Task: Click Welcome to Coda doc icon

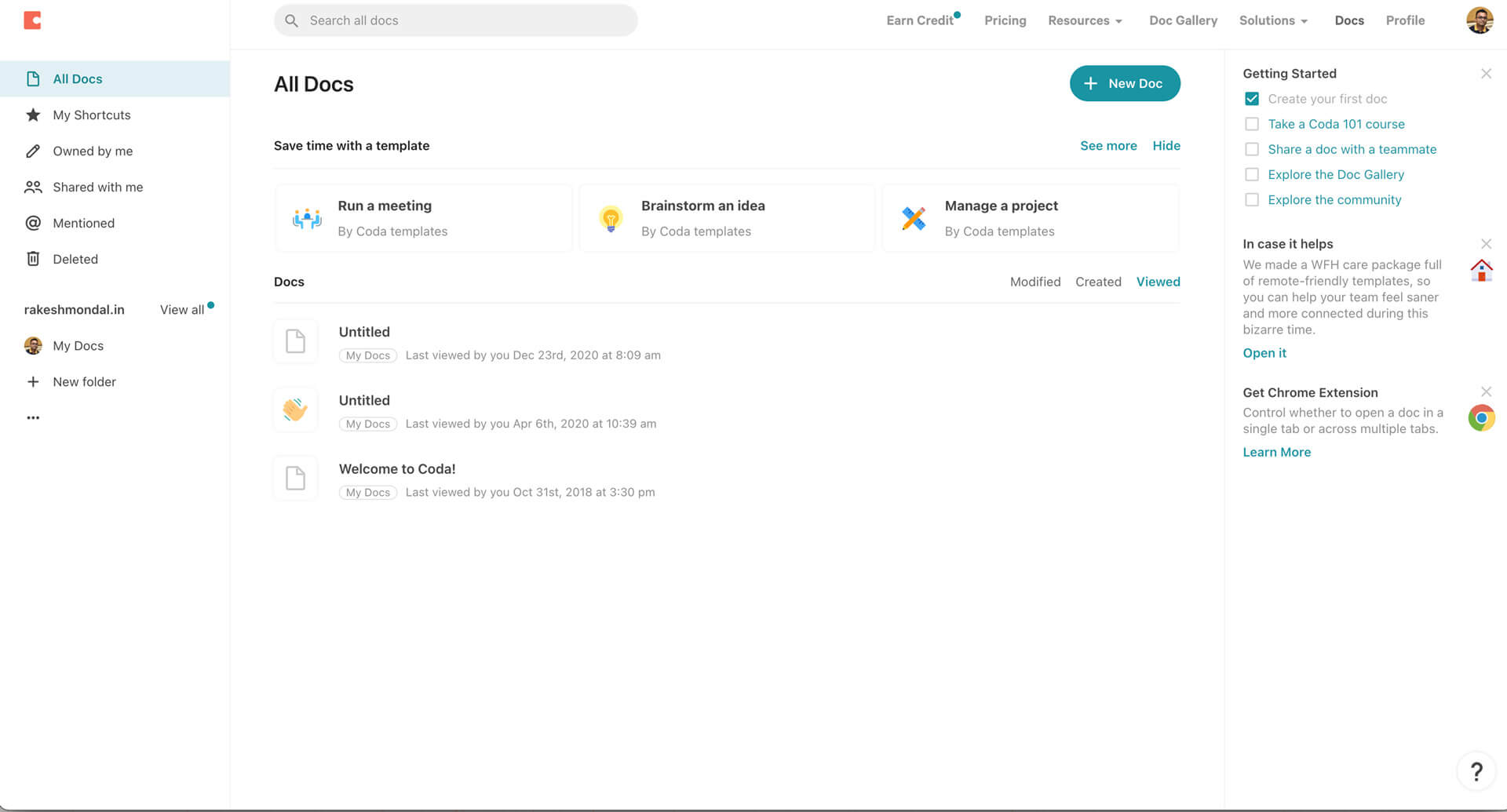Action: [x=295, y=478]
